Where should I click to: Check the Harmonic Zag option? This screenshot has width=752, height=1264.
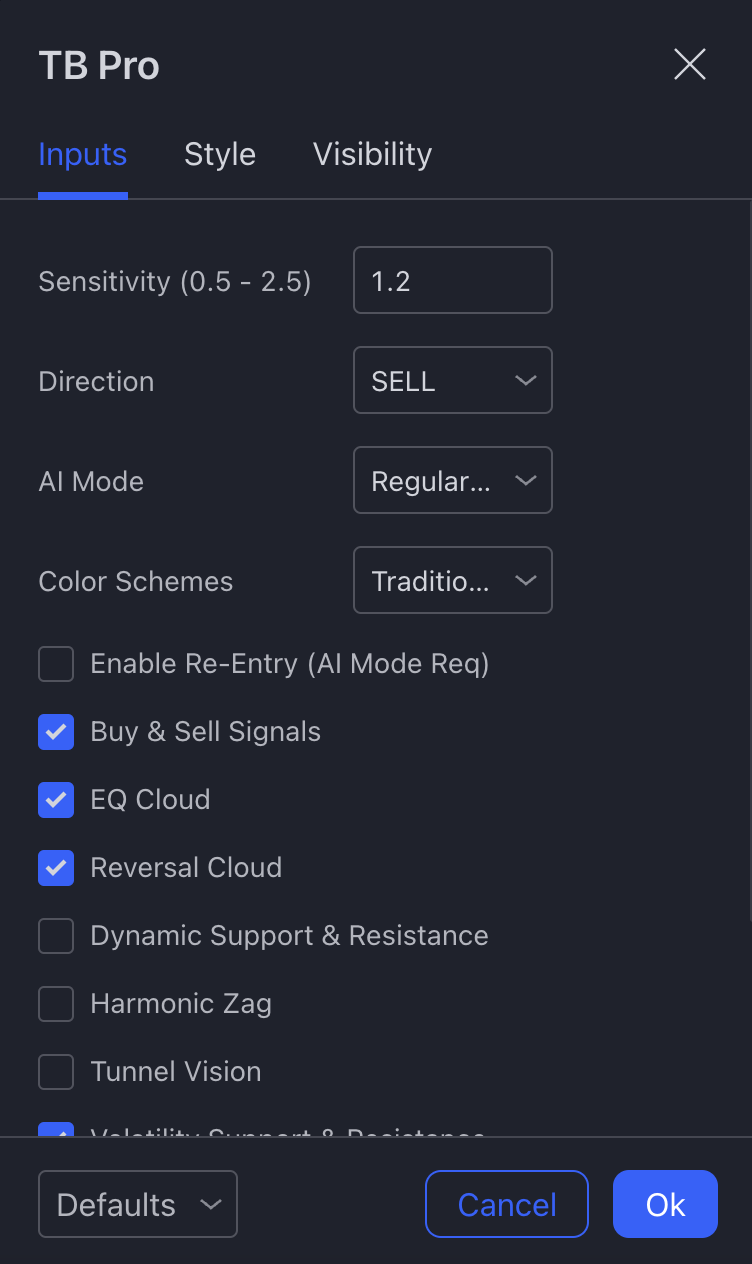pyautogui.click(x=56, y=1004)
